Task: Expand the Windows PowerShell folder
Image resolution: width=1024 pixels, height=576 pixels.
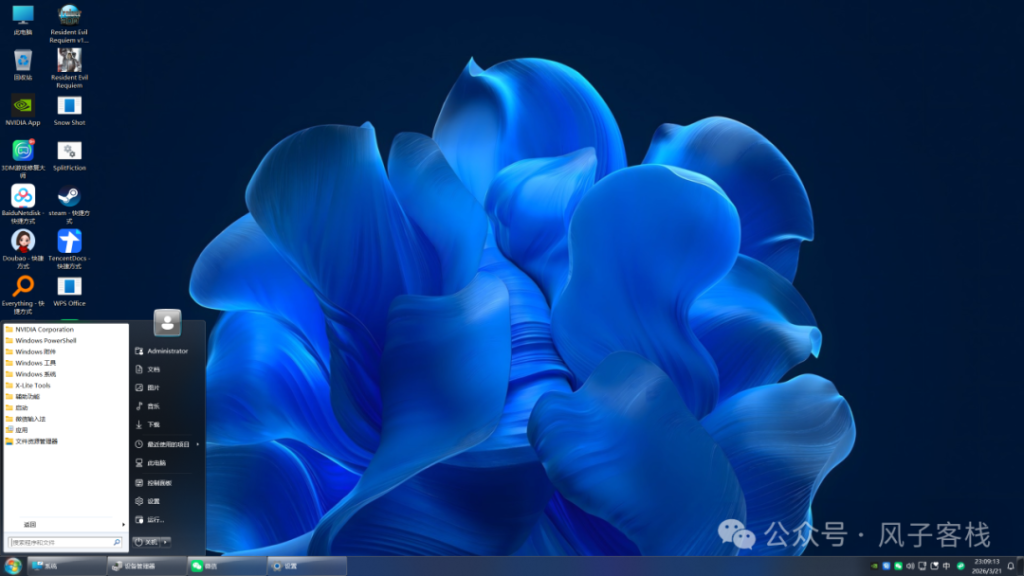Action: (45, 340)
